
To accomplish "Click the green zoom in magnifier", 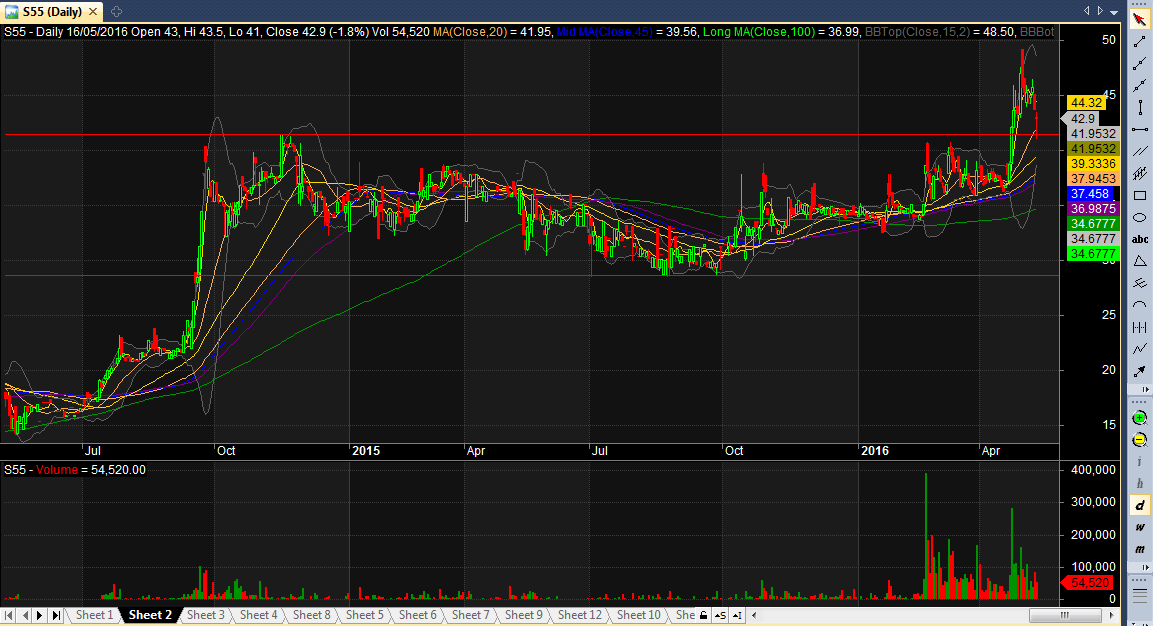I will [1139, 419].
